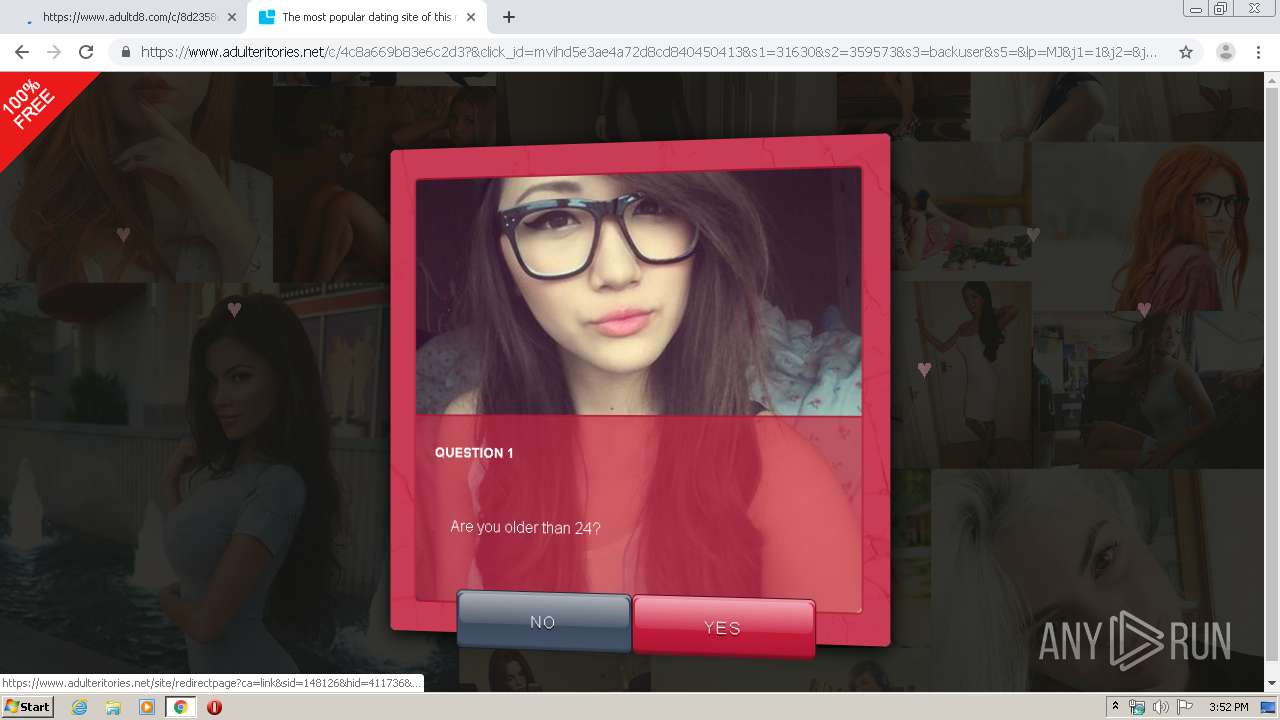Image resolution: width=1280 pixels, height=720 pixels.
Task: Click the red Opera taskbar icon
Action: (x=214, y=707)
